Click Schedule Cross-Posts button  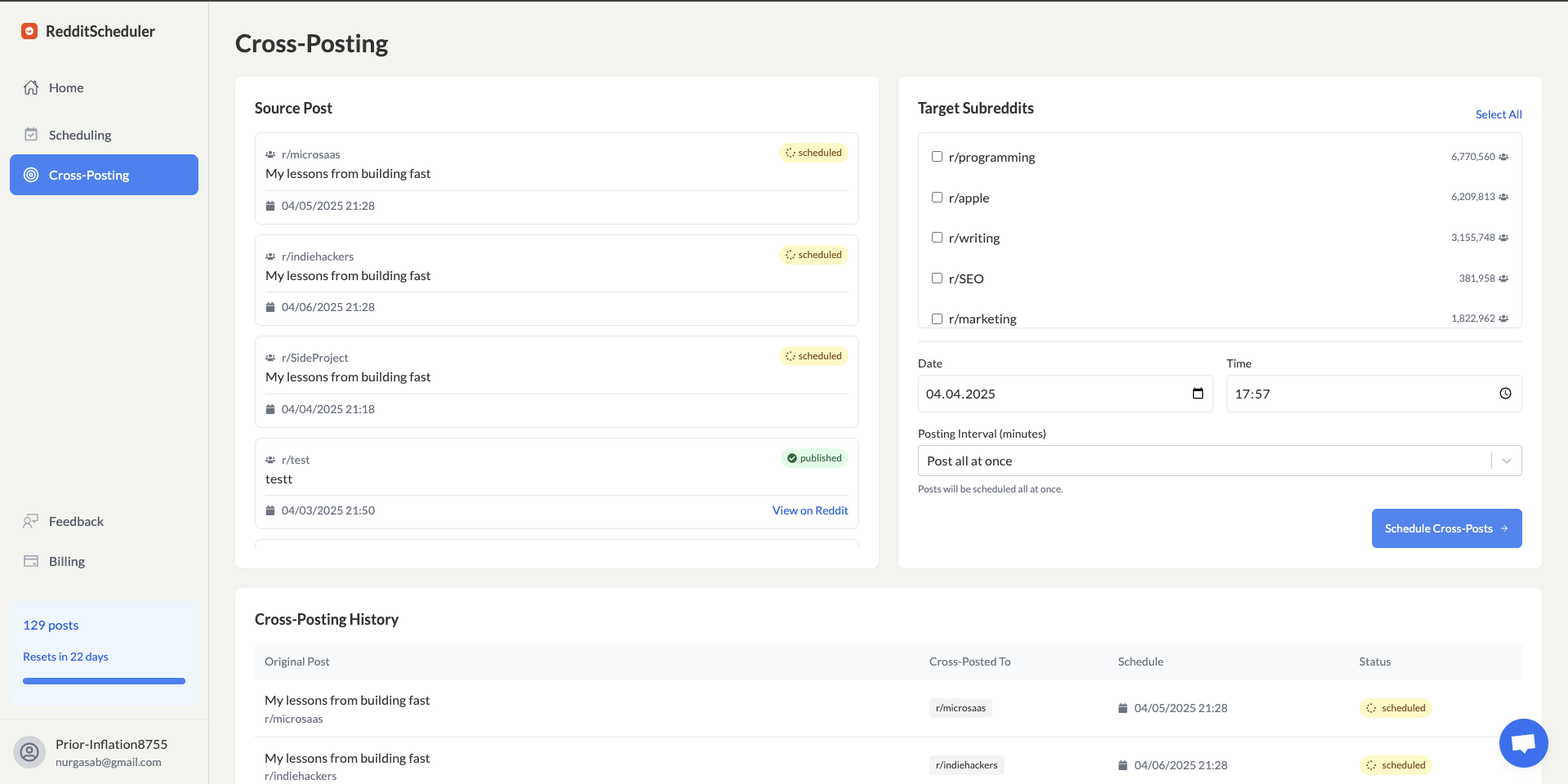click(x=1446, y=528)
